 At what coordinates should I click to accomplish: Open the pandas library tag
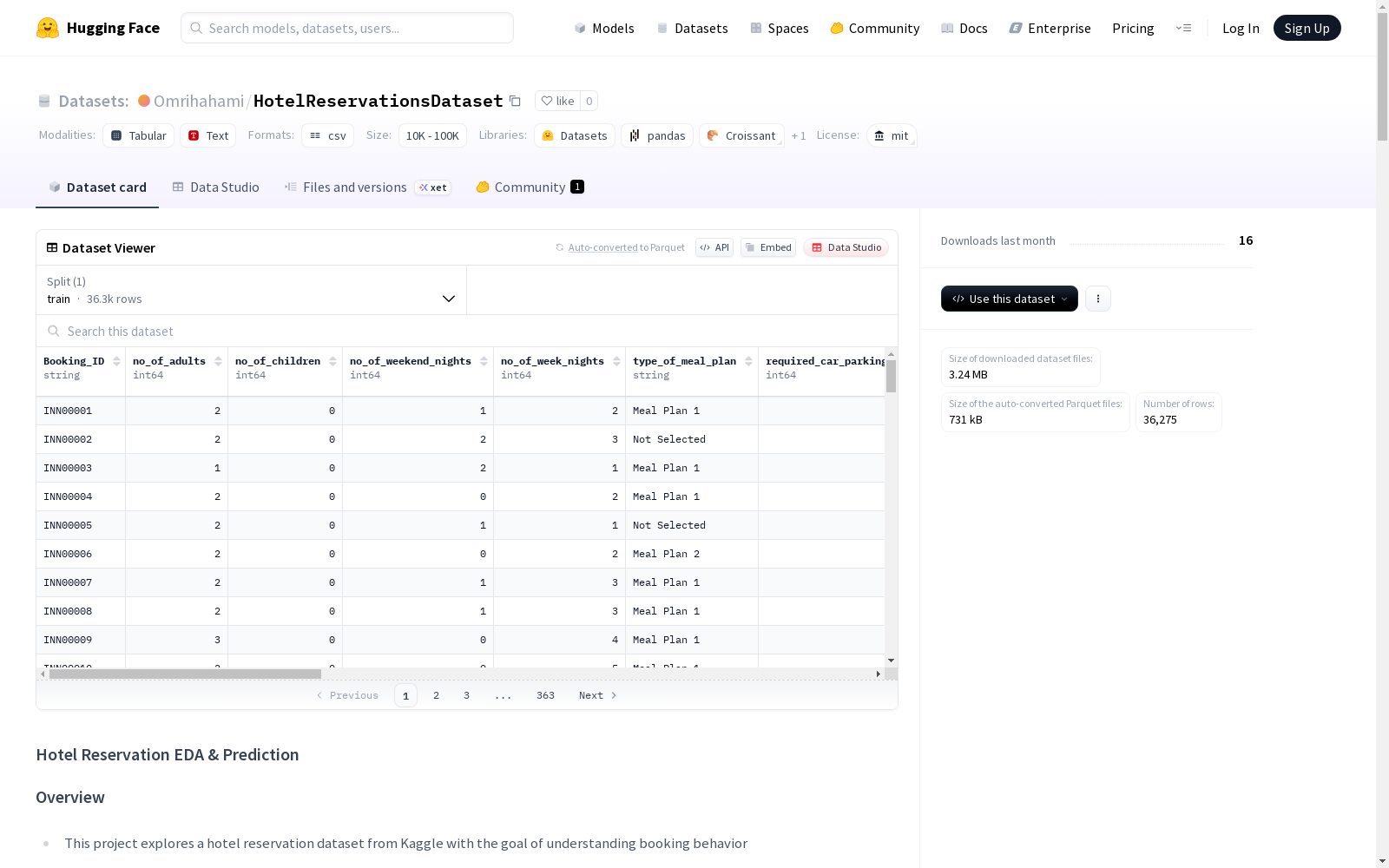657,135
